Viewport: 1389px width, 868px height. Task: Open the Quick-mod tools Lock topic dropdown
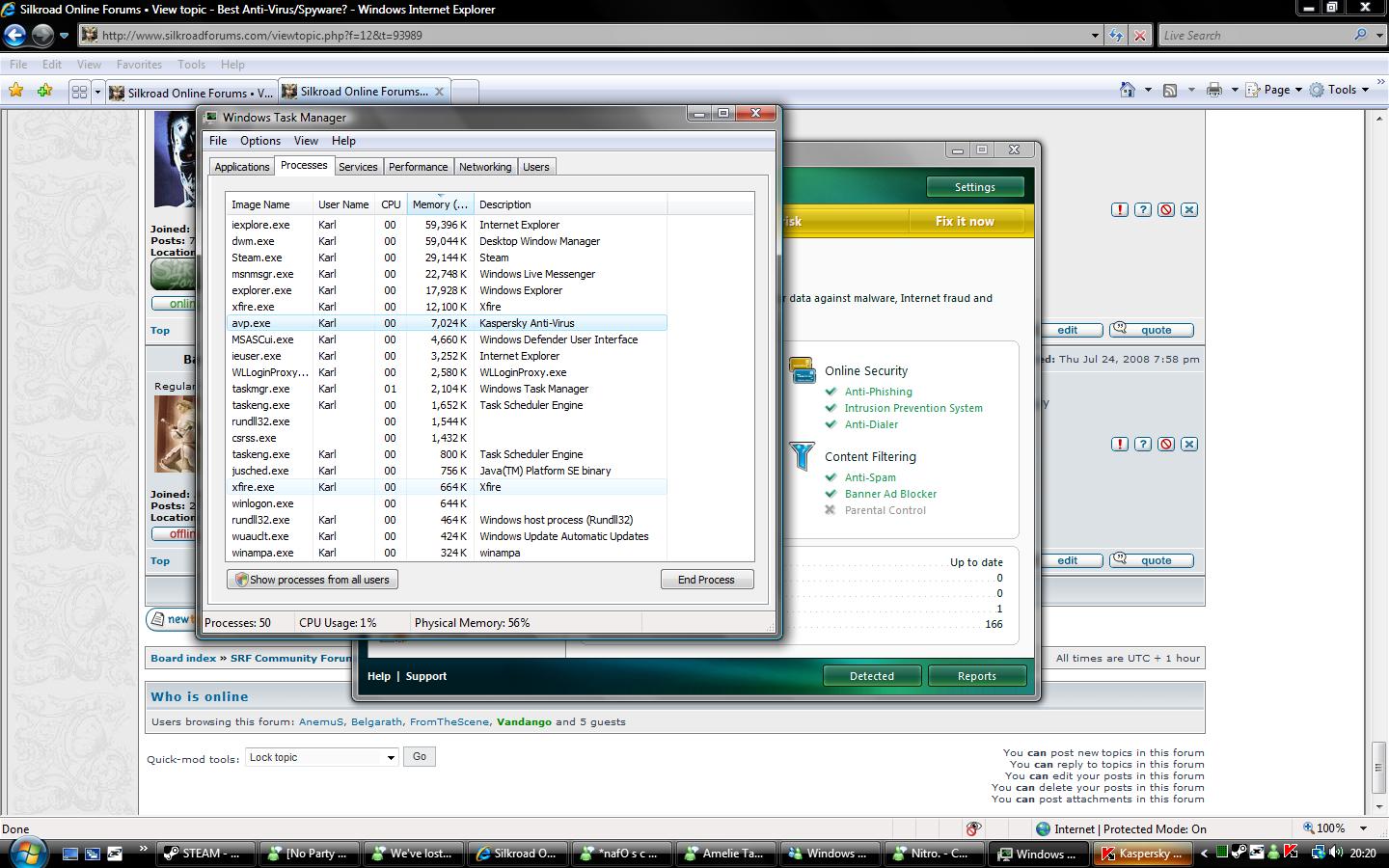point(321,757)
